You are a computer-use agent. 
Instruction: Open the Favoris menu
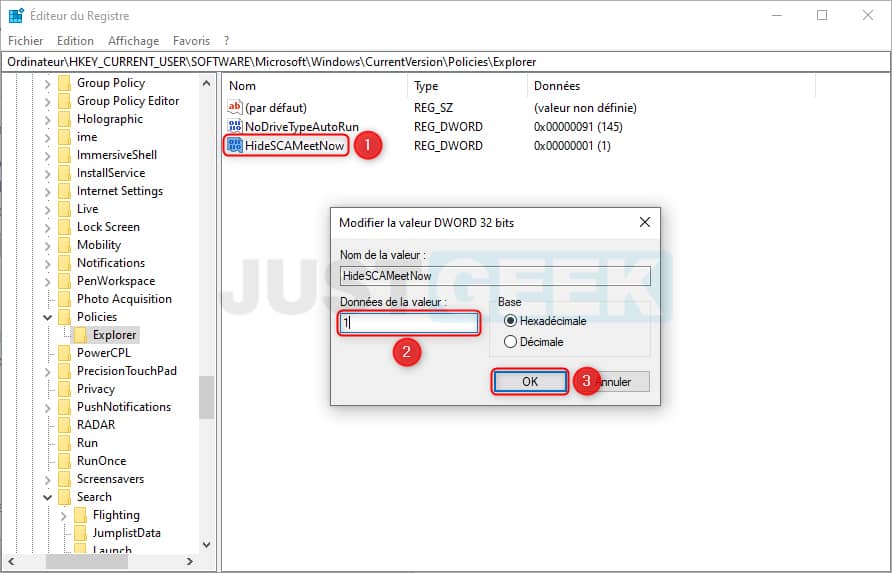click(191, 41)
